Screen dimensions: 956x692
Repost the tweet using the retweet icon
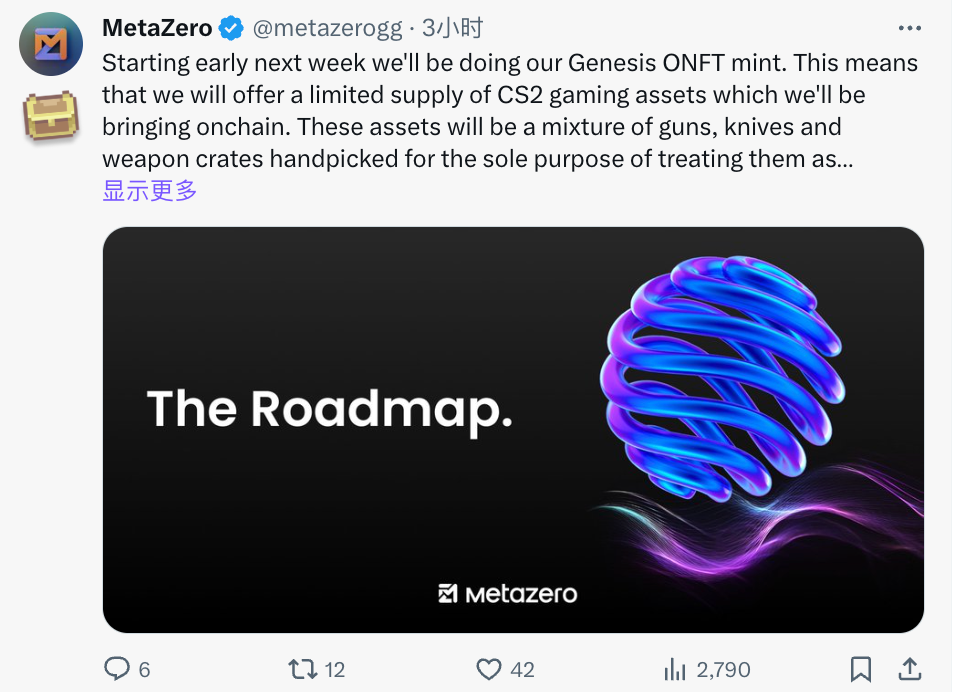click(x=301, y=669)
